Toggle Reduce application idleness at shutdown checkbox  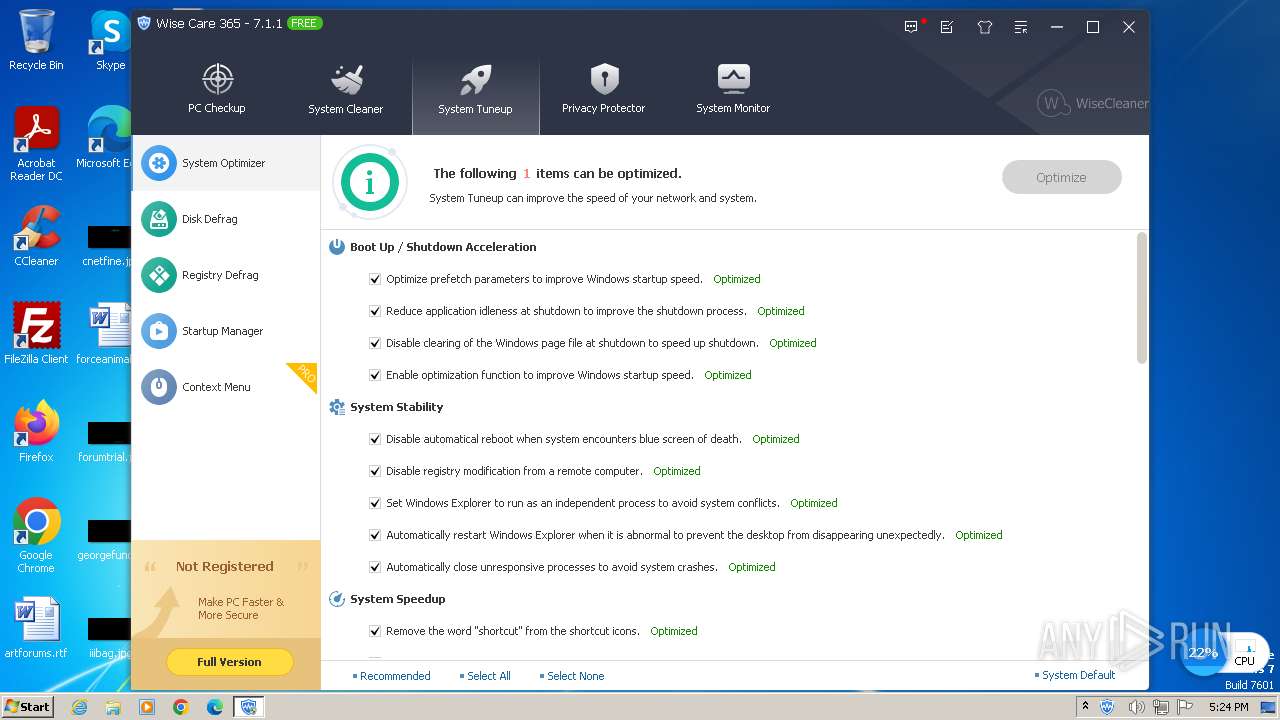[x=375, y=311]
